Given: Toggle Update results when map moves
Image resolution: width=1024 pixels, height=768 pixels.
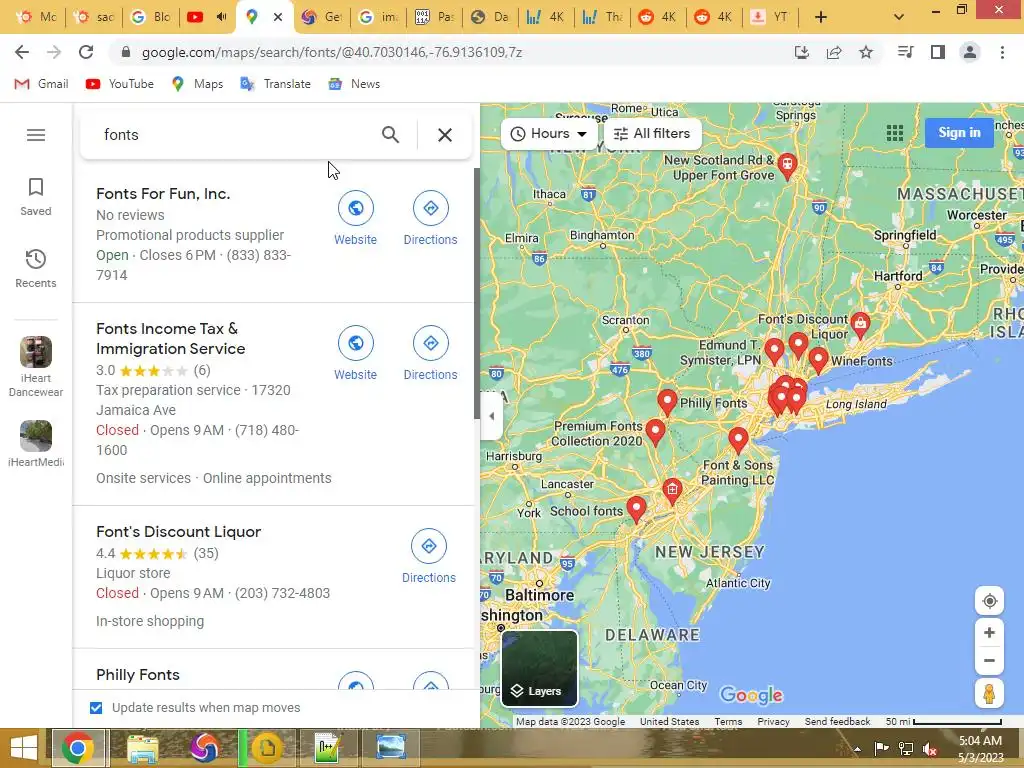Looking at the screenshot, I should tap(96, 708).
